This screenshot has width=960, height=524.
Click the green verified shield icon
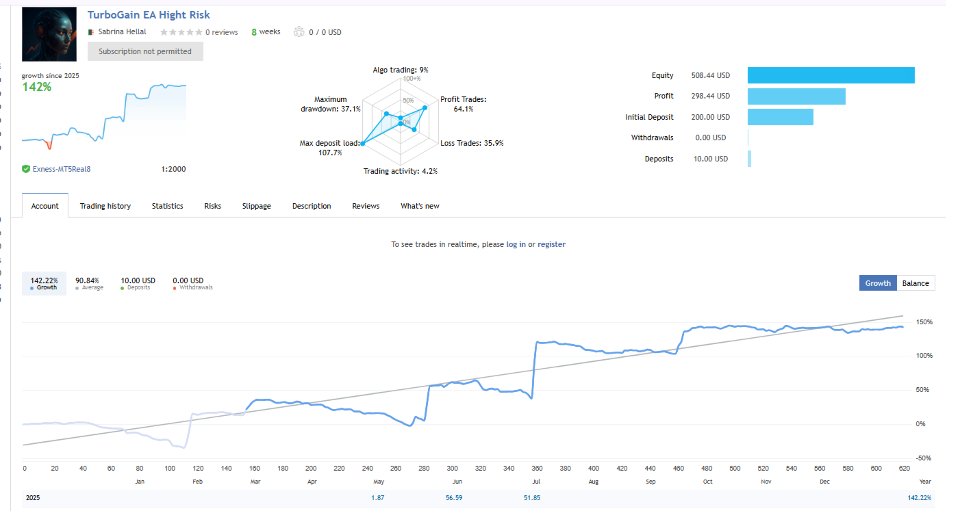26,169
